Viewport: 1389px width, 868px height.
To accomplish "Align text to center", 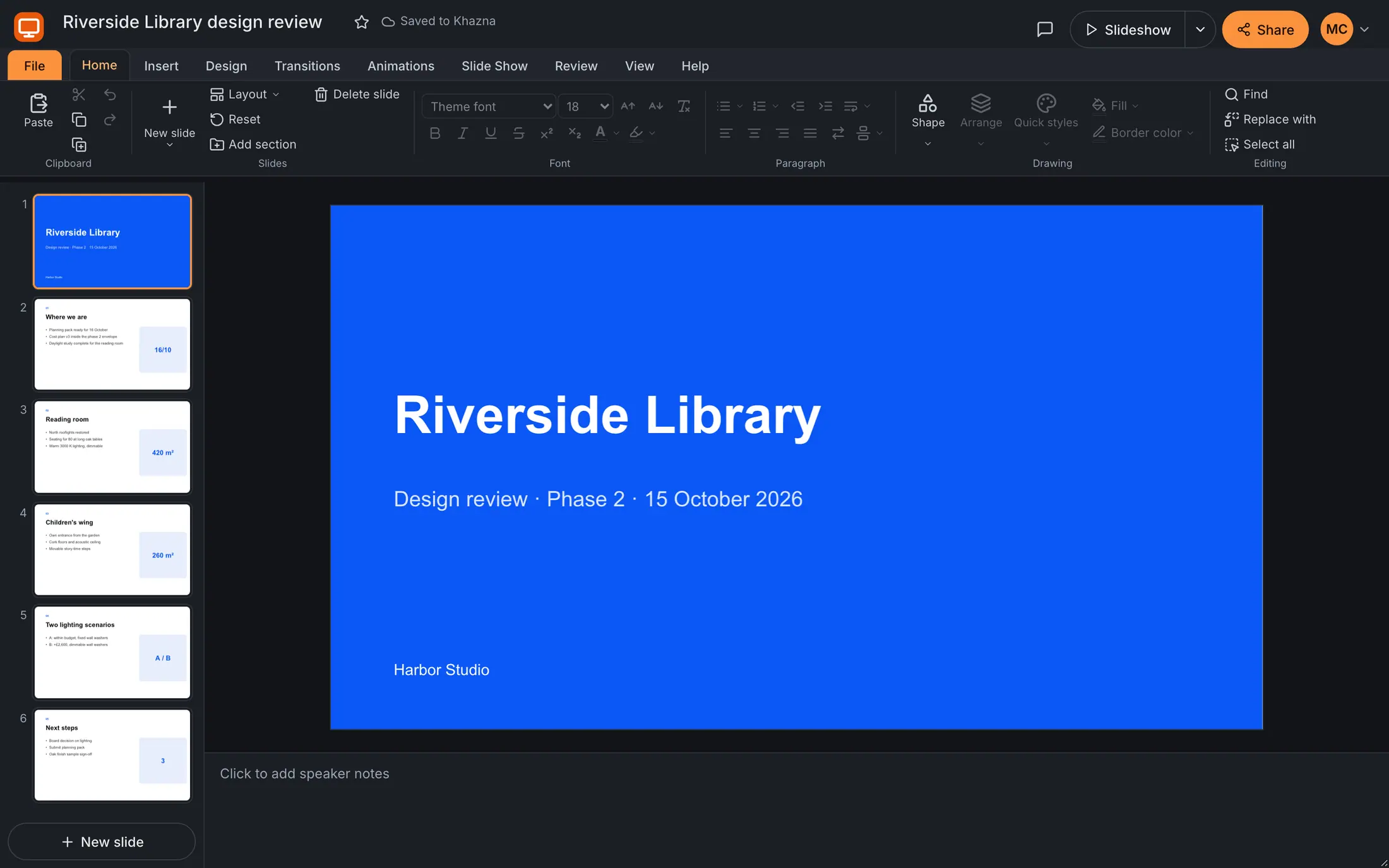I will coord(754,133).
